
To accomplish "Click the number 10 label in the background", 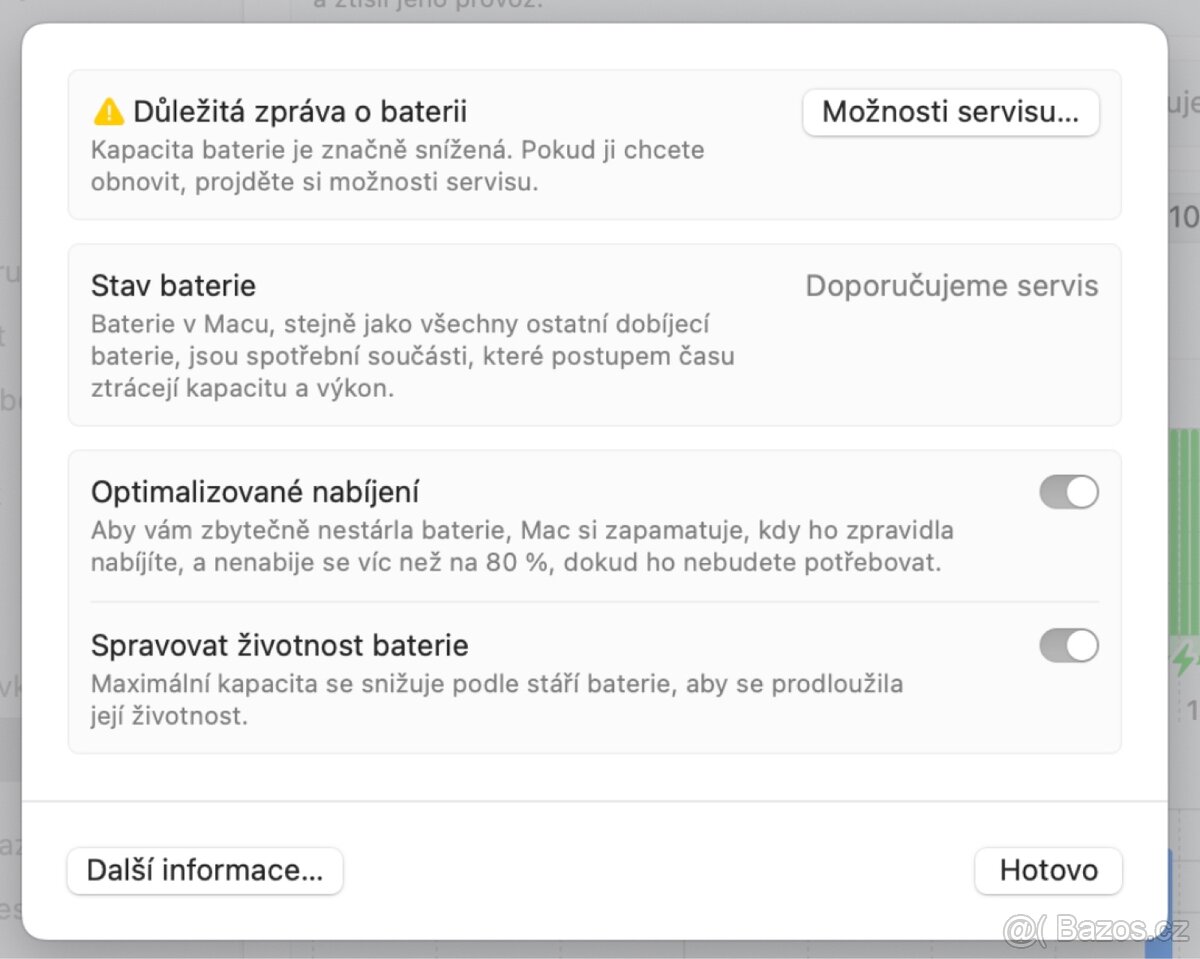I will pyautogui.click(x=1184, y=217).
